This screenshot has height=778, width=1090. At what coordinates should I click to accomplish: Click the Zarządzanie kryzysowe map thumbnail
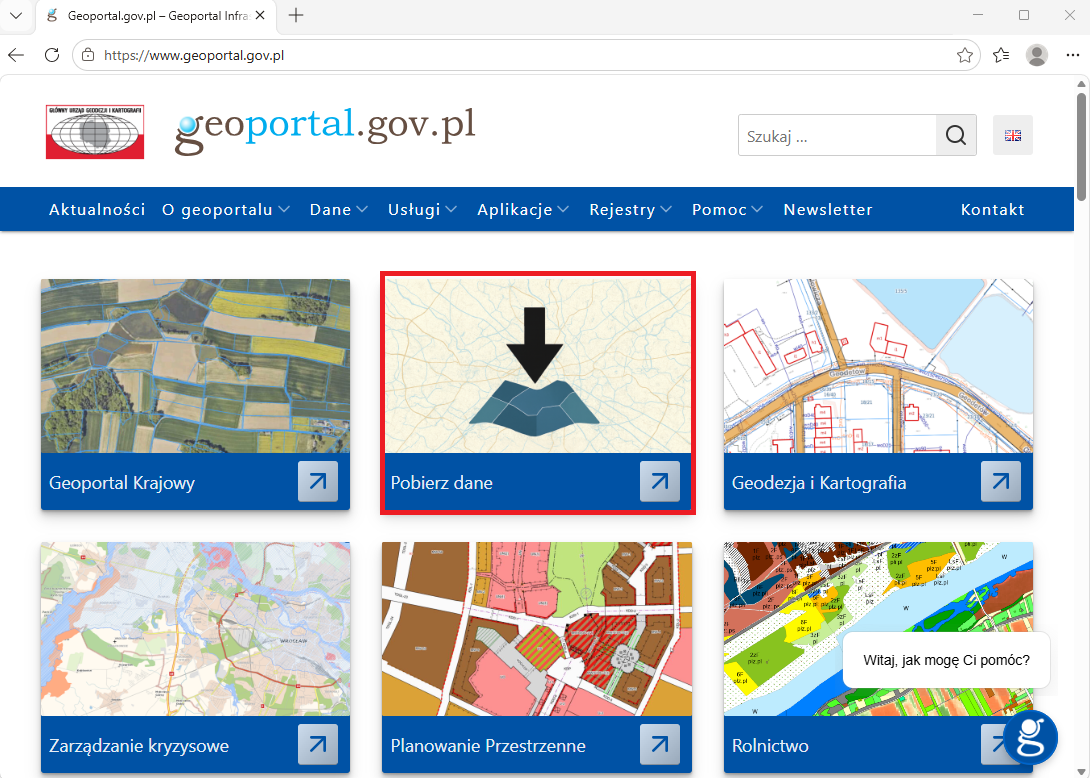point(195,629)
